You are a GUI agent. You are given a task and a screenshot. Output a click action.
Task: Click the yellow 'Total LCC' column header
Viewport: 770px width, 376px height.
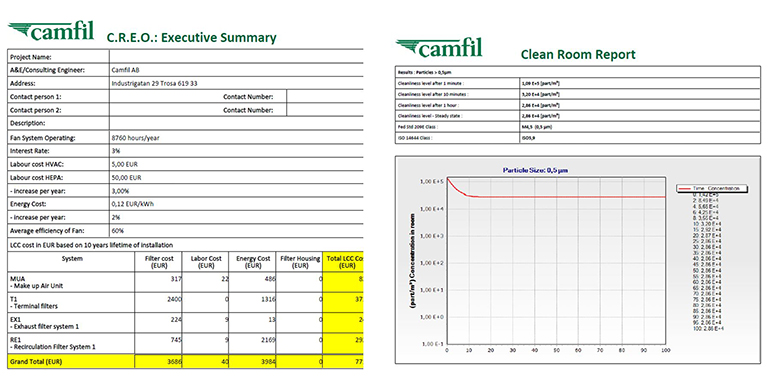[343, 262]
